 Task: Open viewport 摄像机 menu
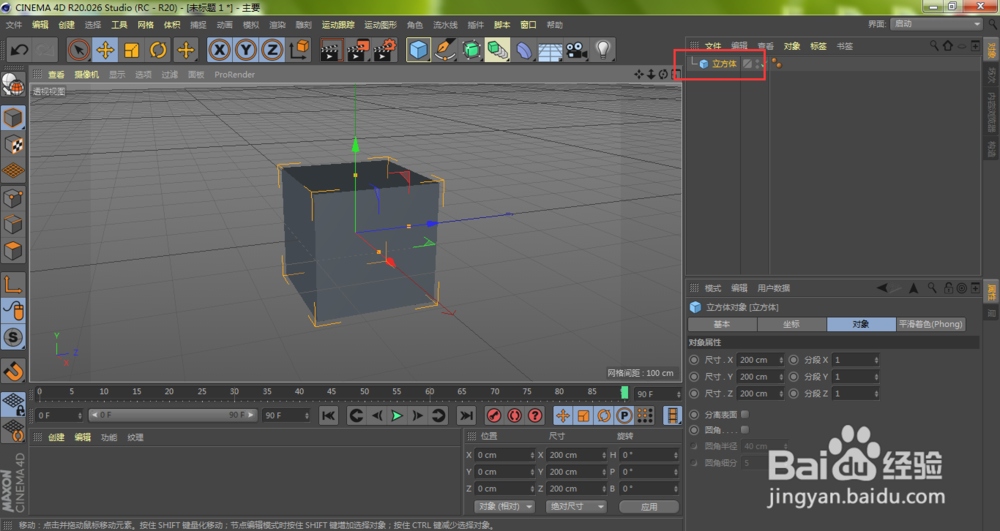pos(86,75)
